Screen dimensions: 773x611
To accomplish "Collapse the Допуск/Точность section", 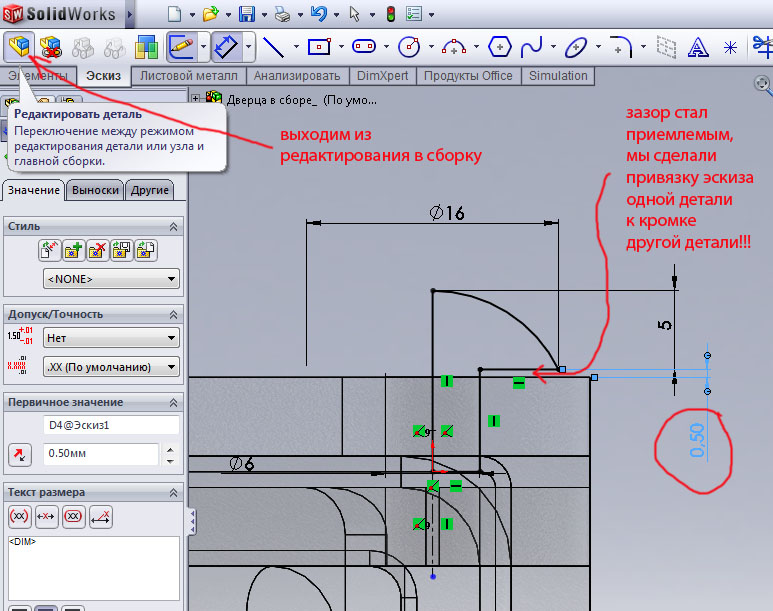I will click(173, 314).
